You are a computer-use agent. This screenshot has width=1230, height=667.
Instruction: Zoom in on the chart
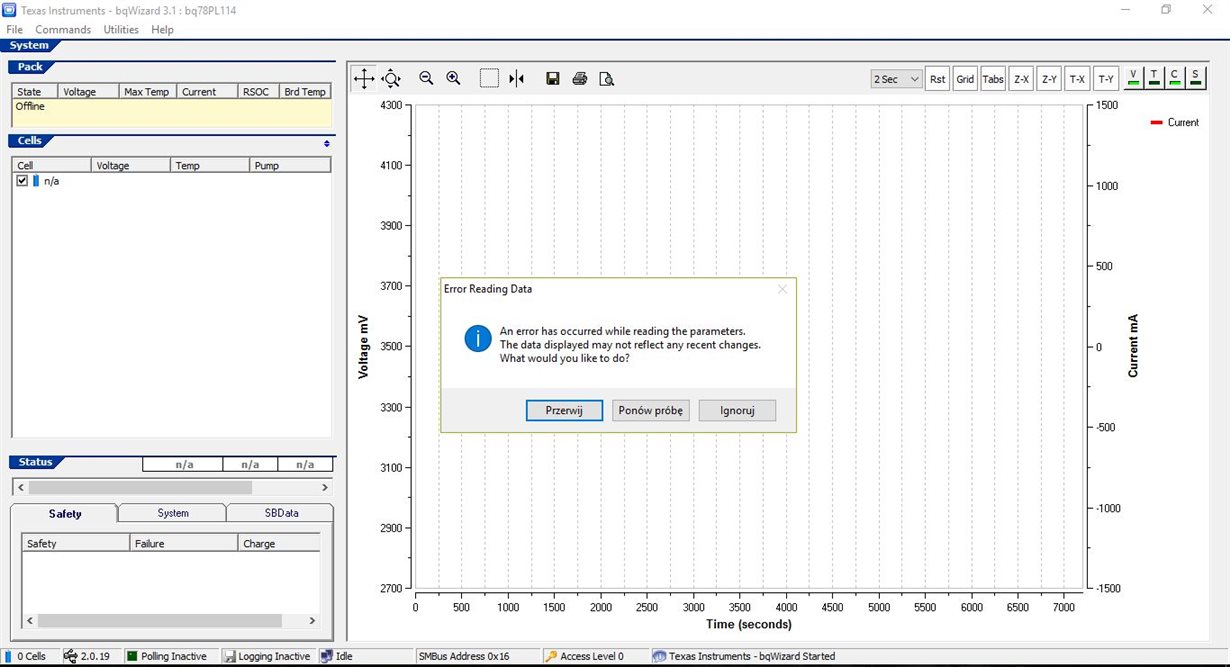pyautogui.click(x=453, y=78)
